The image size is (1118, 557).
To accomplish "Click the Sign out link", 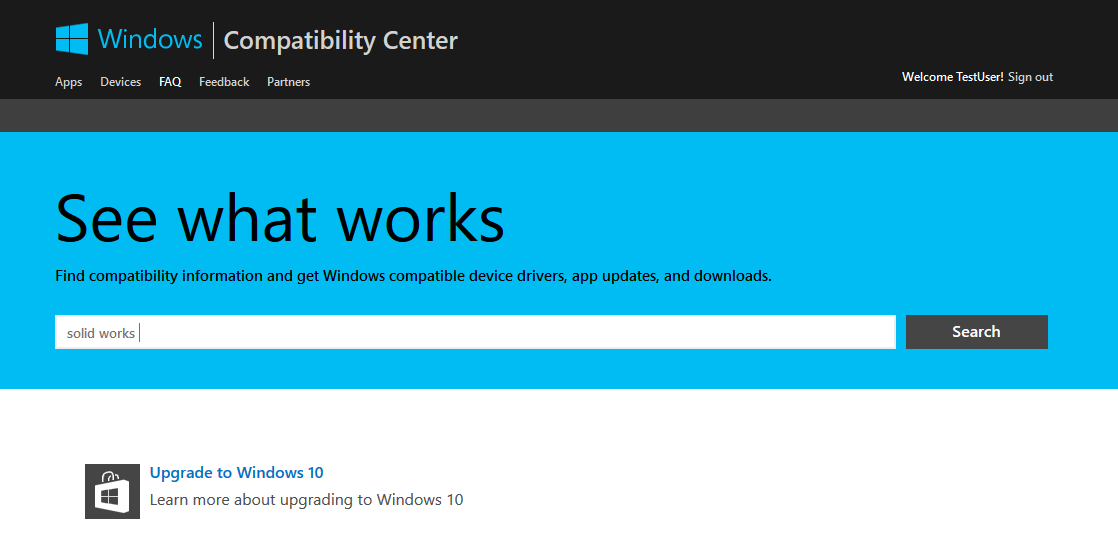I will [x=1030, y=77].
